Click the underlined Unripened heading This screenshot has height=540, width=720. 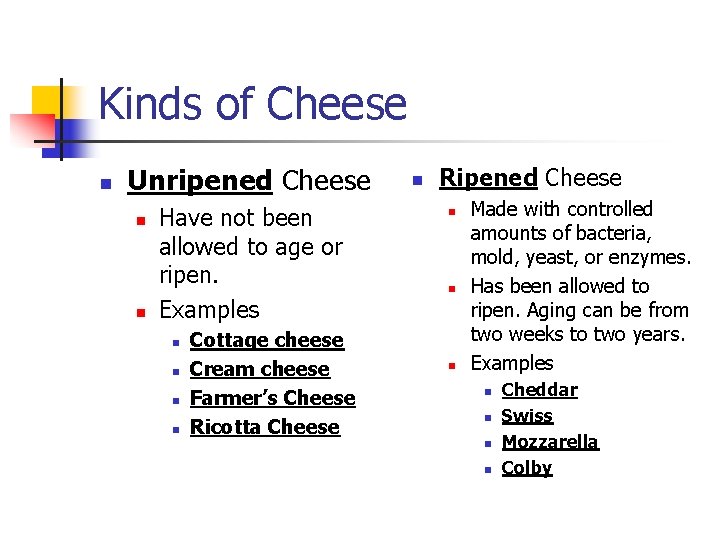click(200, 181)
